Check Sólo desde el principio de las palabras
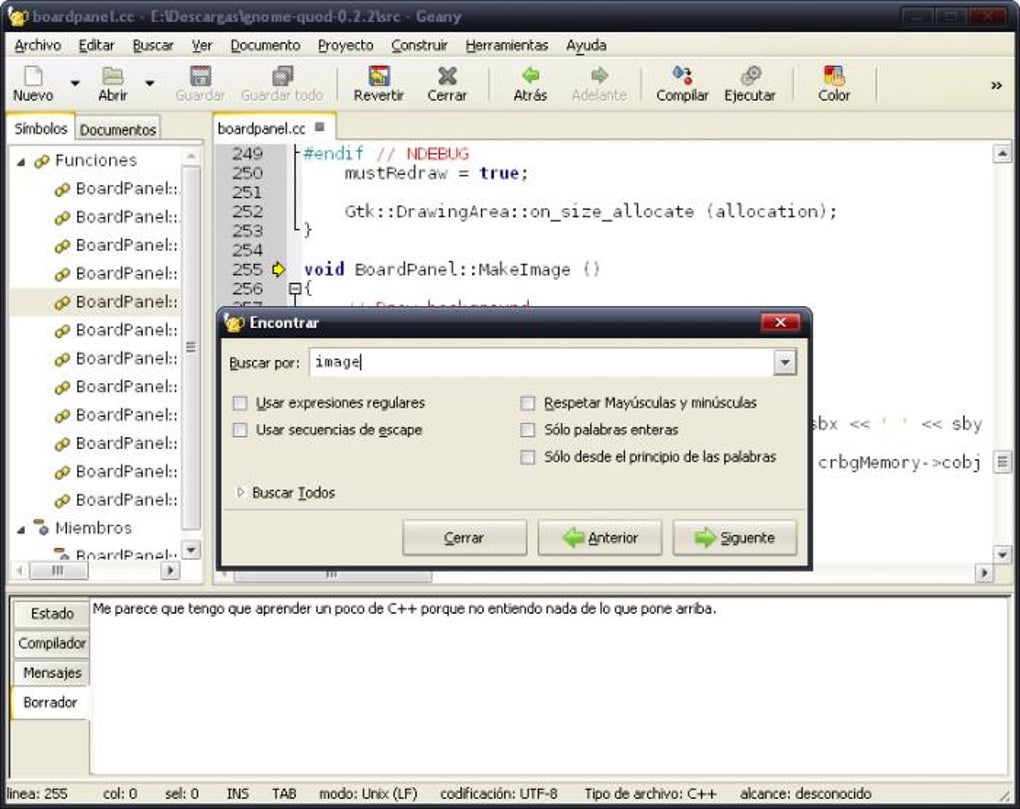 [x=528, y=457]
